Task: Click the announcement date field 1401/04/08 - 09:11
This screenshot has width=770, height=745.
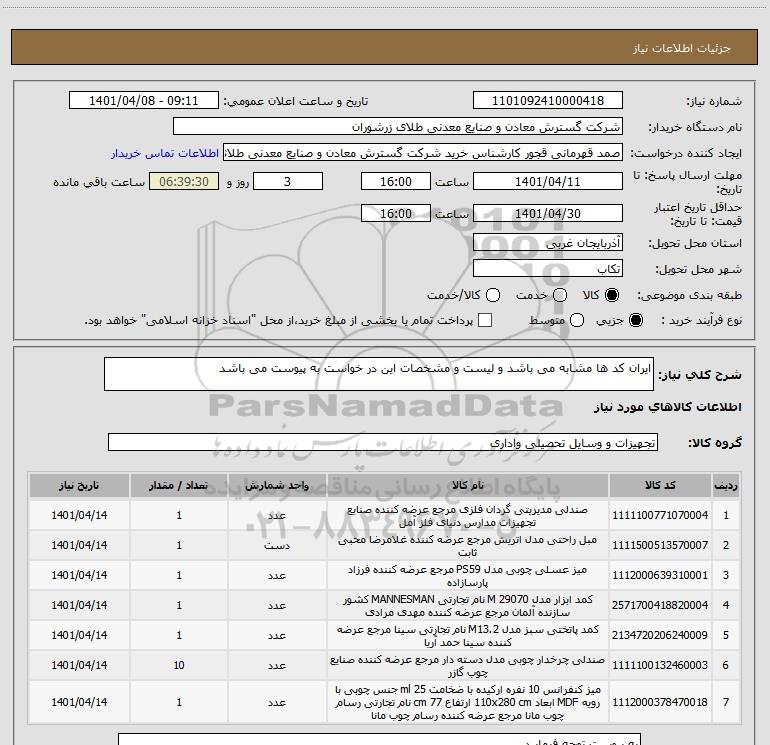Action: click(x=143, y=101)
